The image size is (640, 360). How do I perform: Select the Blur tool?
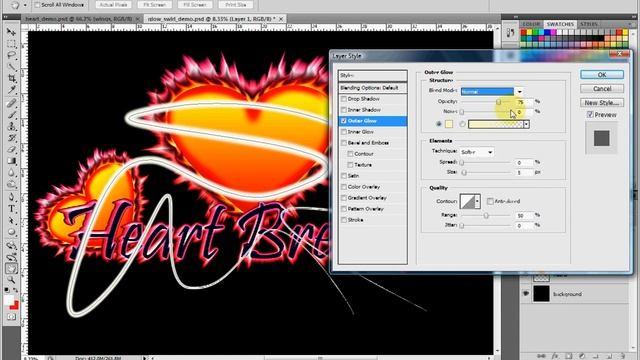11,173
